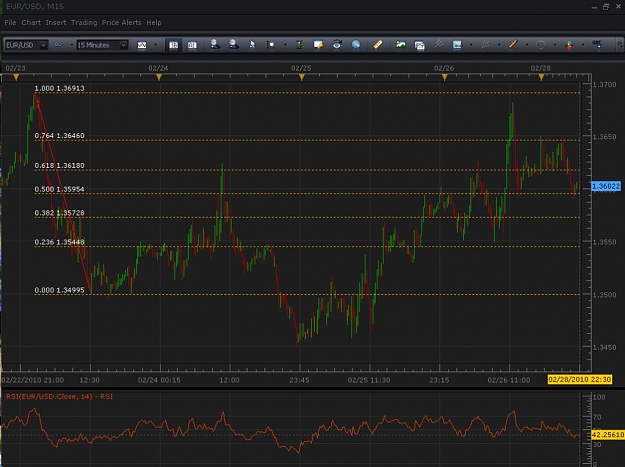625x467 pixels.
Task: Click the highlighted date 02/28/2010 22:30
Action: tap(580, 379)
